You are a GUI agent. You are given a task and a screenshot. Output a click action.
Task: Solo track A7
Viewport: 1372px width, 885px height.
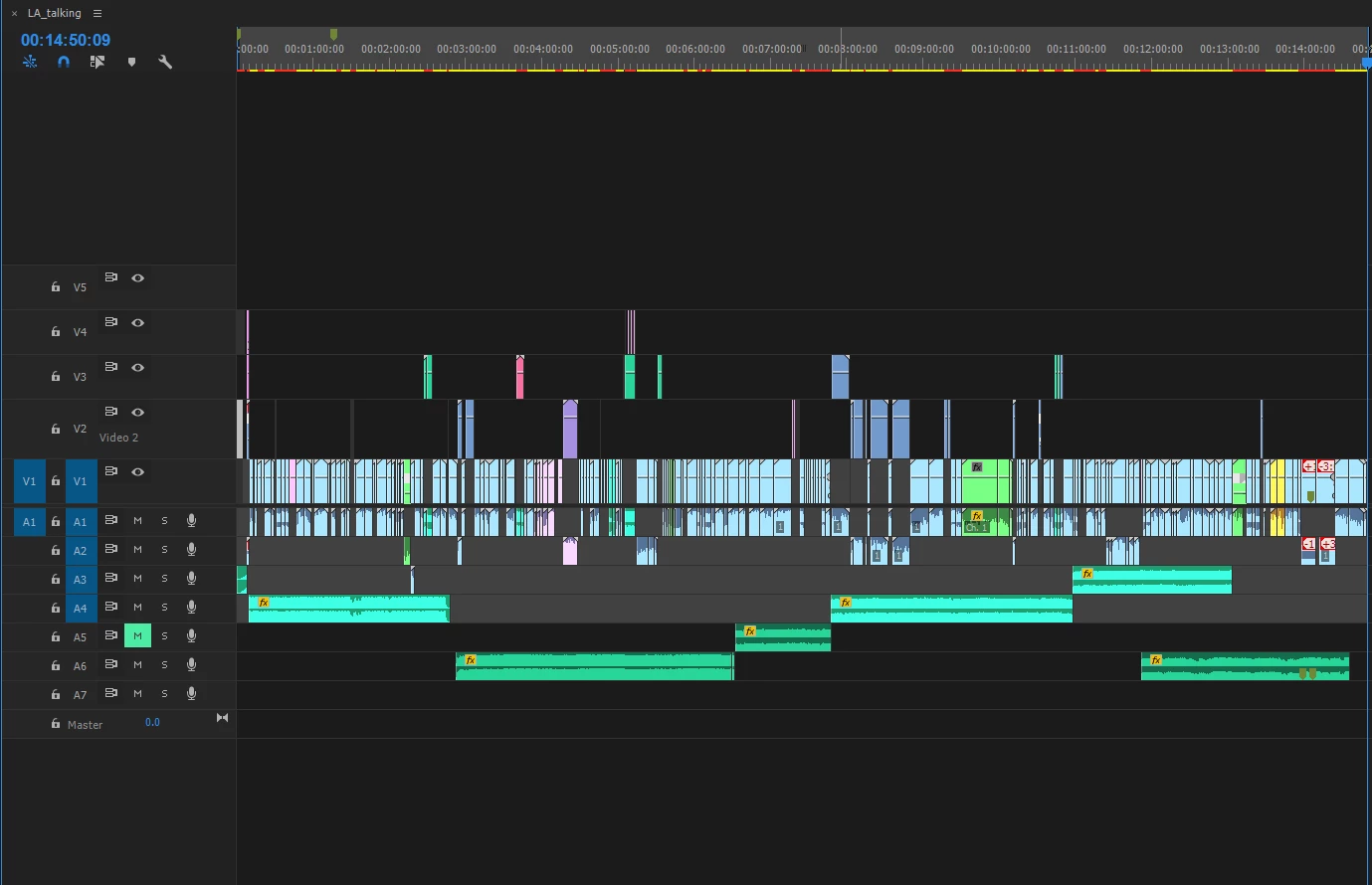(164, 694)
